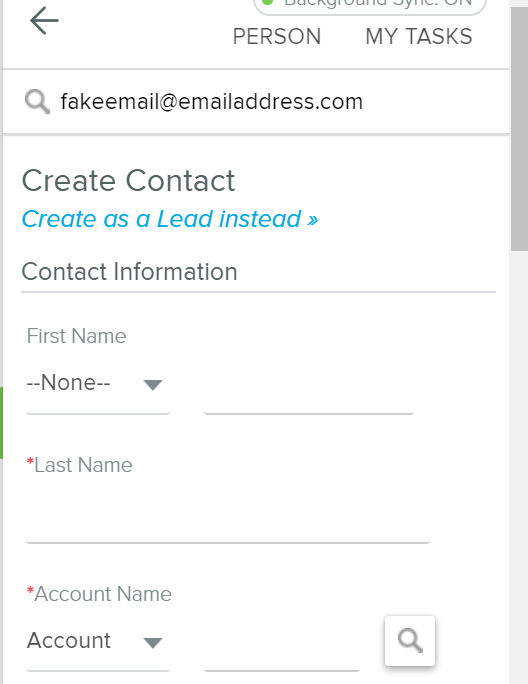Screen dimensions: 528x684
Task: Follow the Create as a Lead instead link
Action: (170, 219)
